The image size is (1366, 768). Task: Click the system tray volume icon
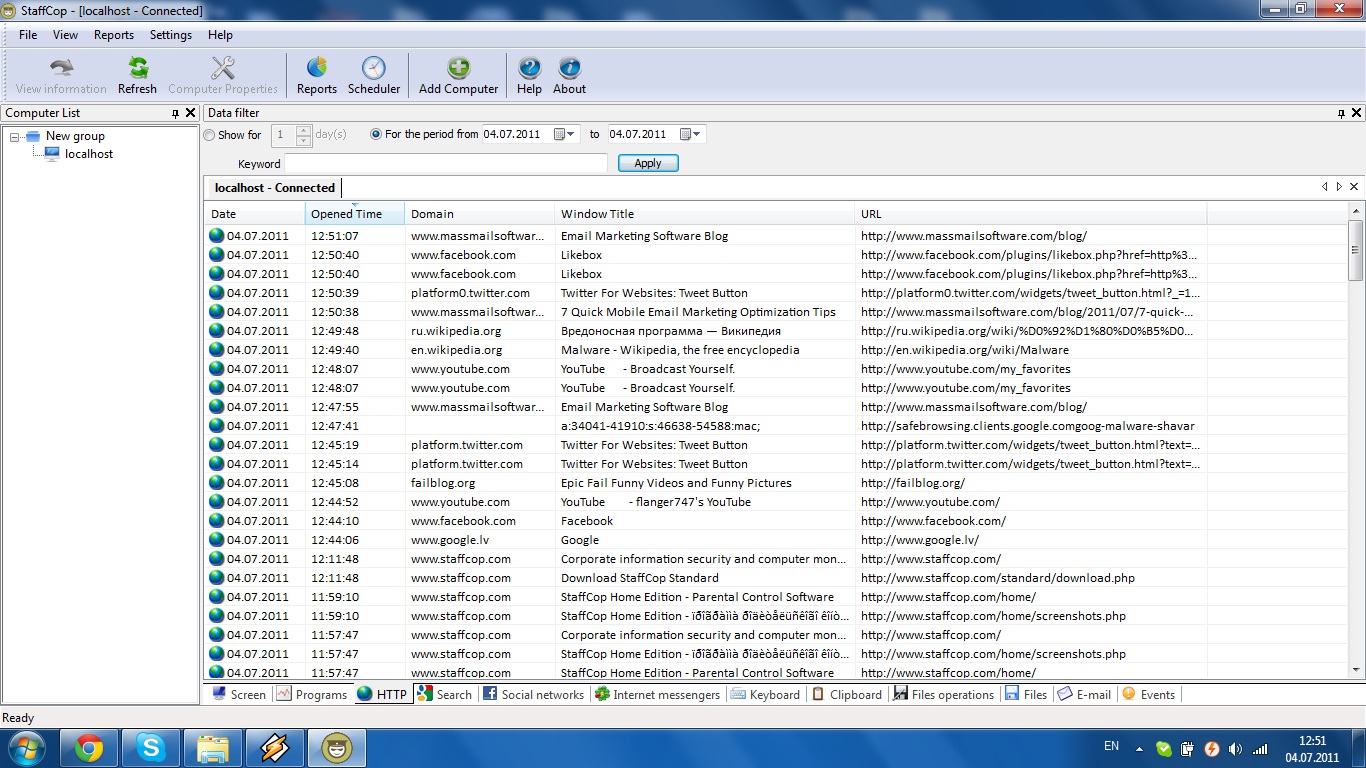click(x=1236, y=748)
